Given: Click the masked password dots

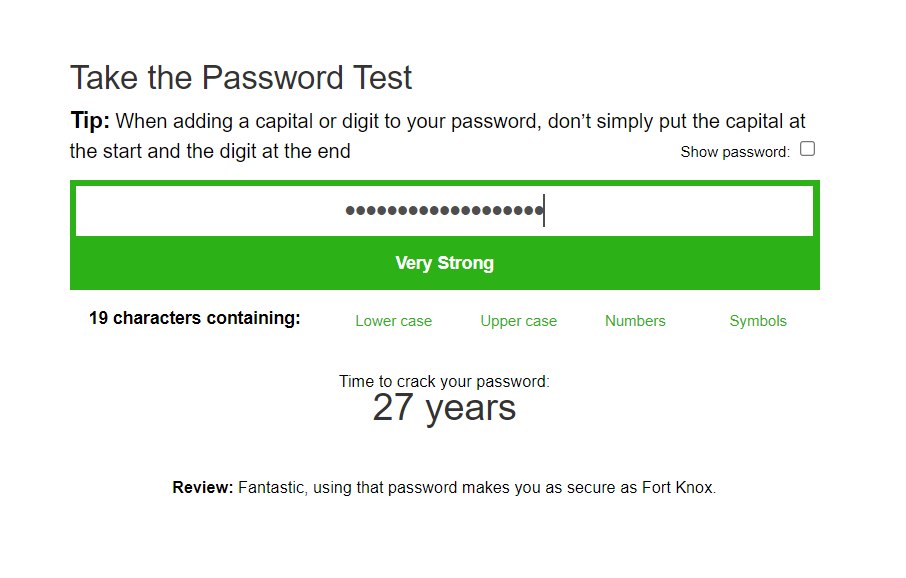Looking at the screenshot, I should point(444,210).
